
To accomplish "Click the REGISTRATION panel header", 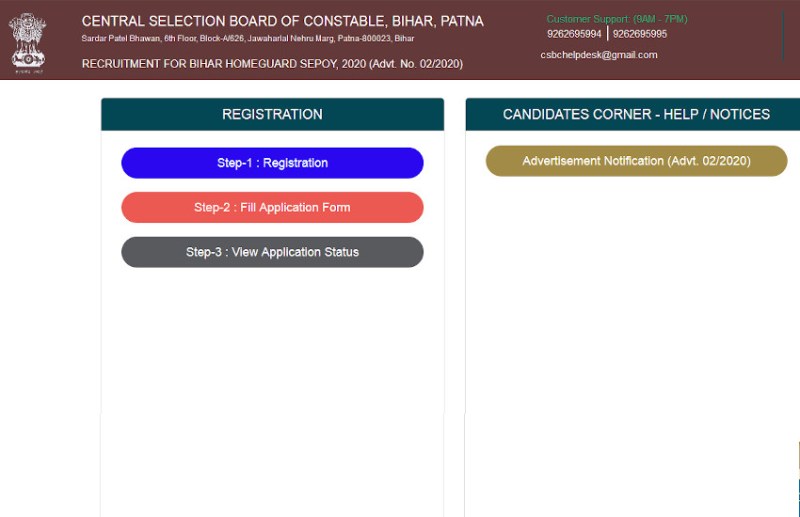I will click(x=272, y=114).
